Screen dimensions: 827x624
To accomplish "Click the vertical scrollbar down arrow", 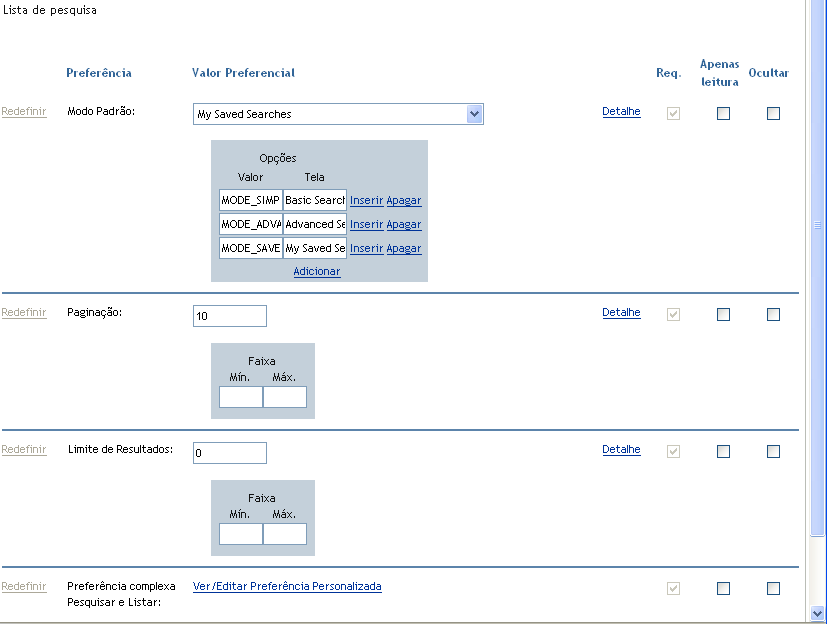I will click(x=817, y=612).
